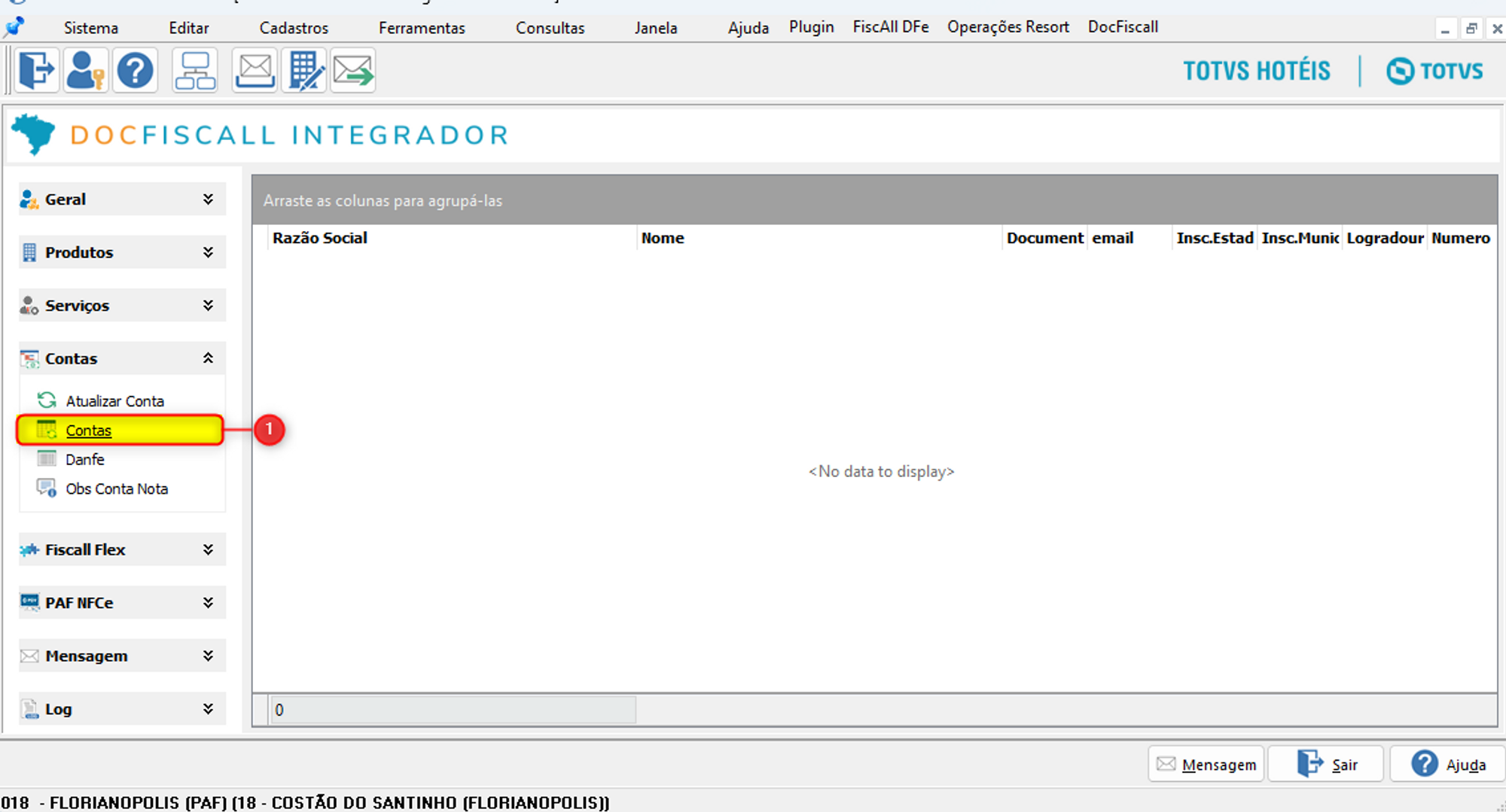The image size is (1506, 812).
Task: Click the exit door toolbar icon
Action: point(36,71)
